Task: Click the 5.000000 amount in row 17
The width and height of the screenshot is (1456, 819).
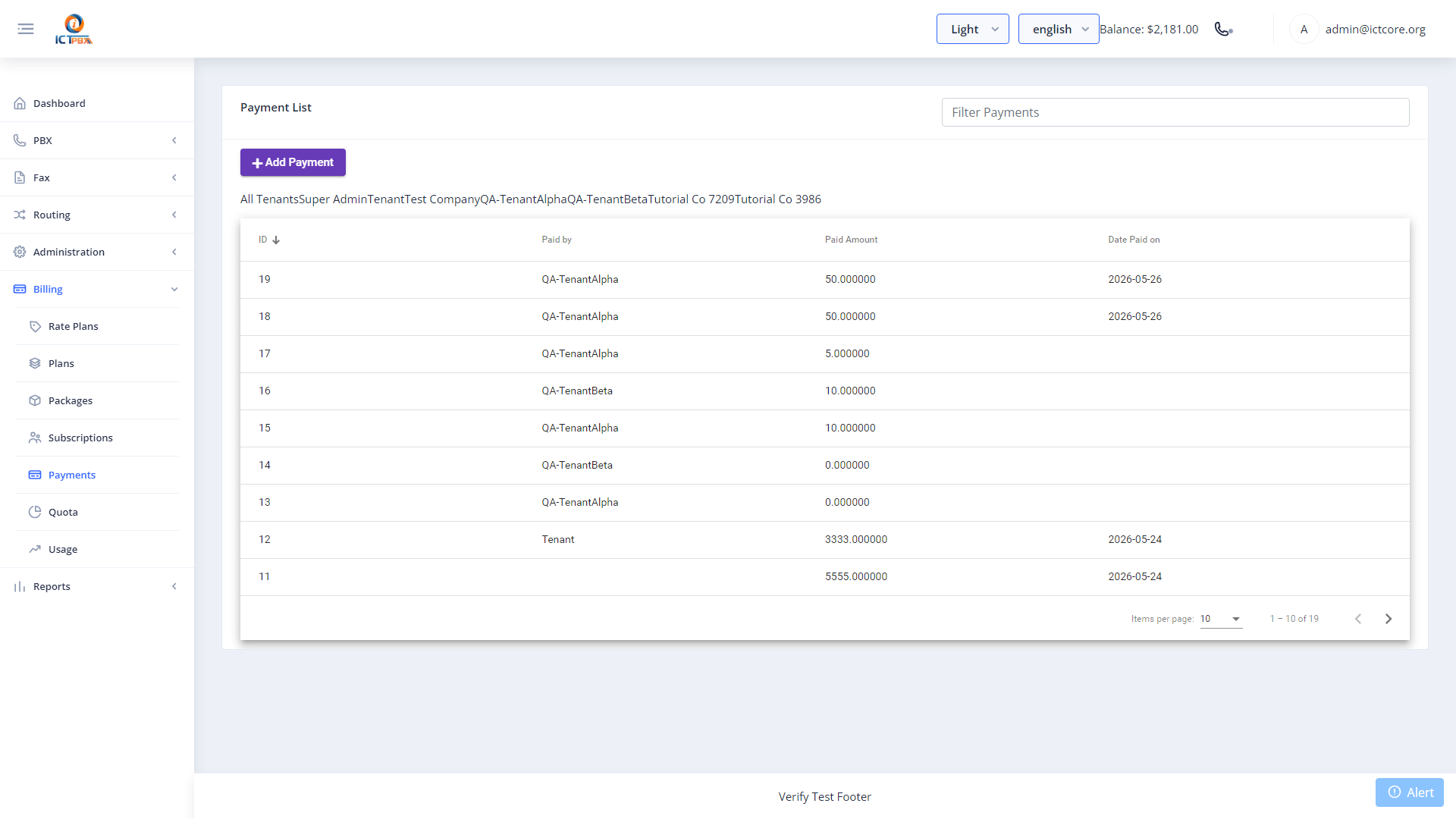Action: (x=847, y=354)
